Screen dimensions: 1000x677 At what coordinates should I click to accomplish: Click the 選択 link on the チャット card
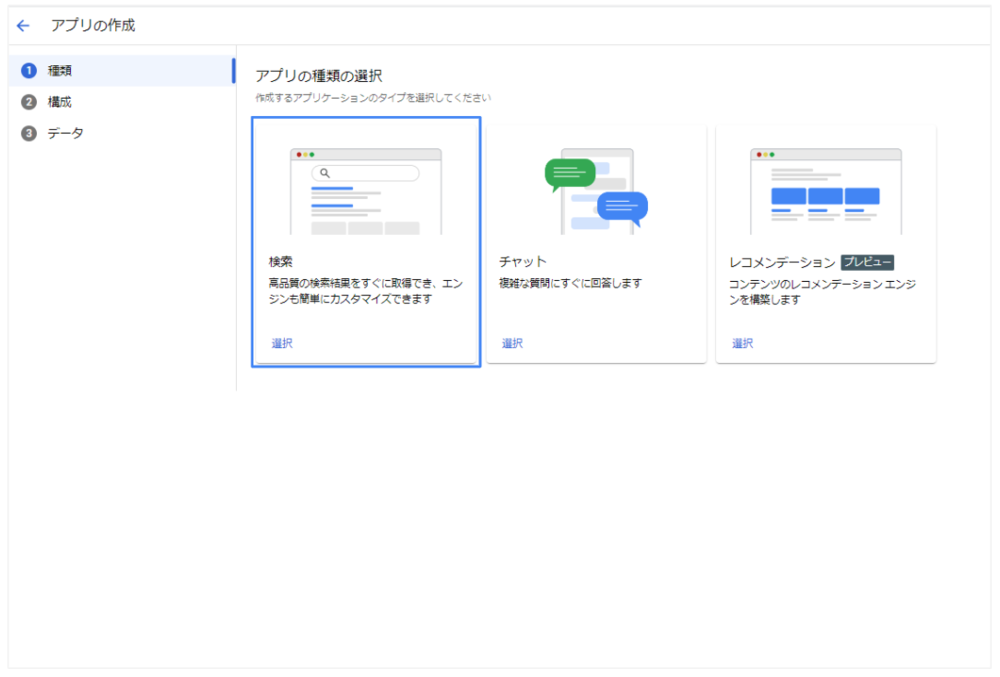coord(512,344)
